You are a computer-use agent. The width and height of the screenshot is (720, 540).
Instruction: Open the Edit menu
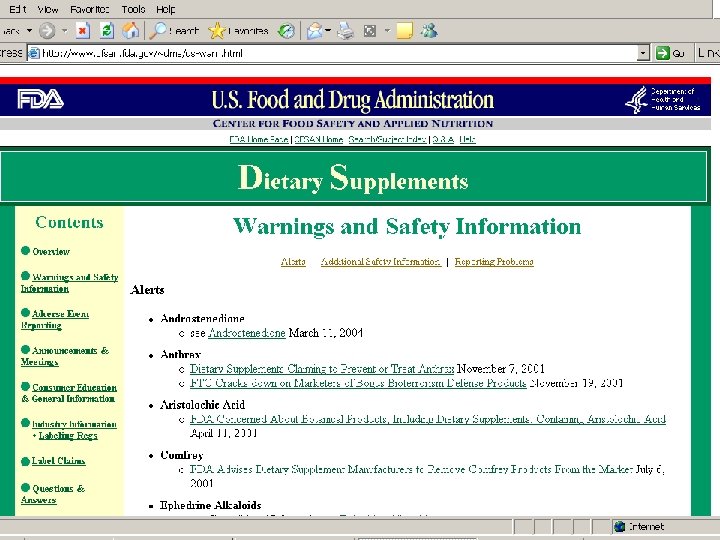[18, 9]
